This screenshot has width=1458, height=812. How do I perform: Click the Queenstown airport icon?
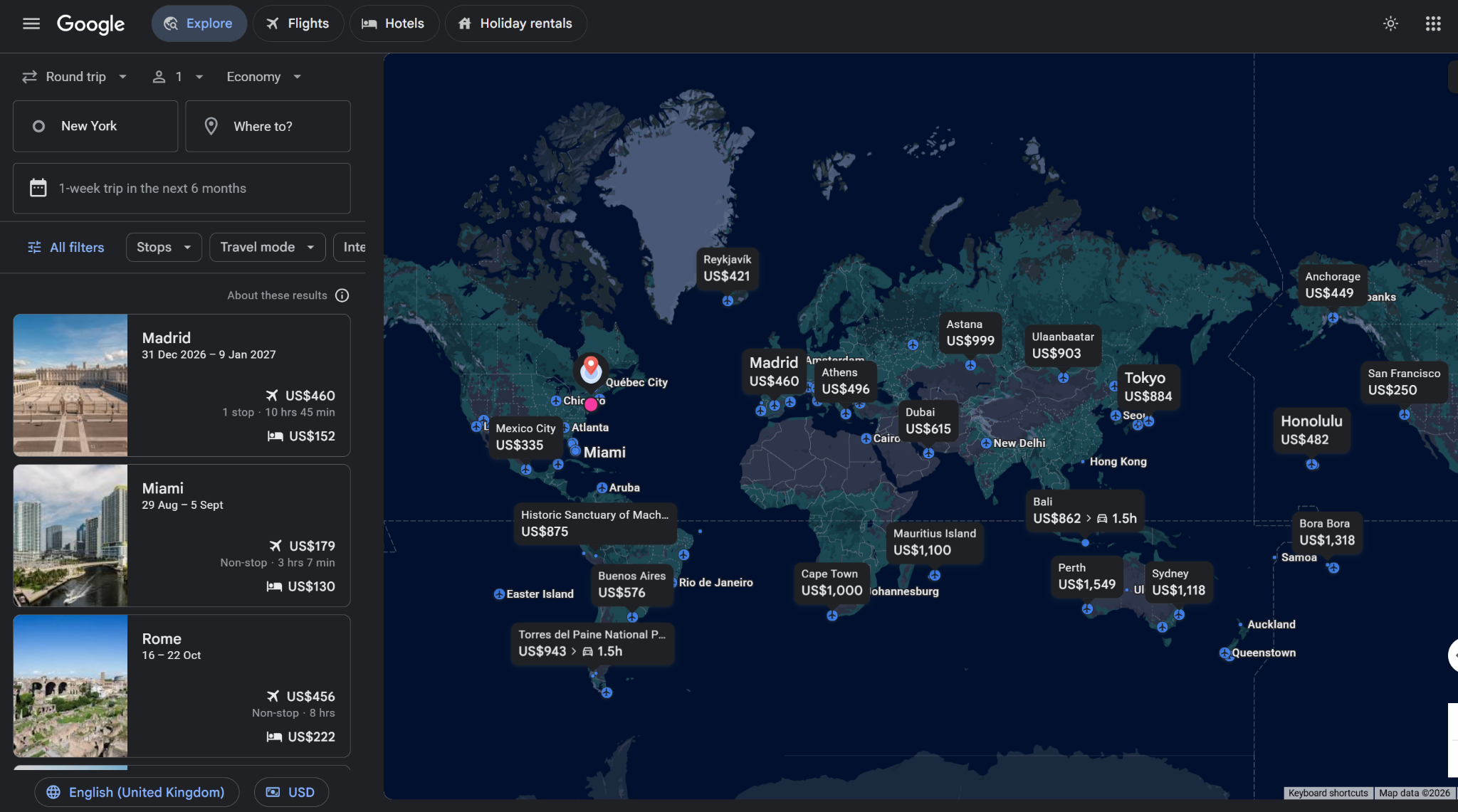[x=1224, y=653]
